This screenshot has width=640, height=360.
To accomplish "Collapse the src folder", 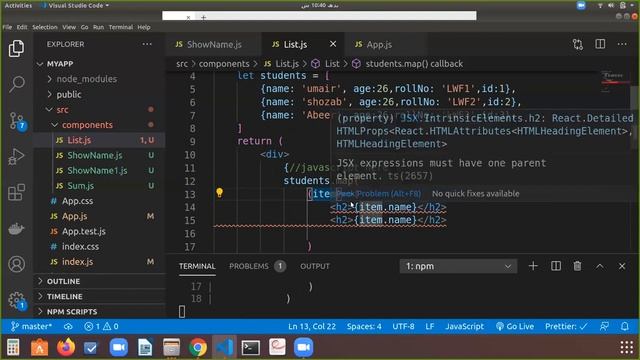I will [62, 110].
